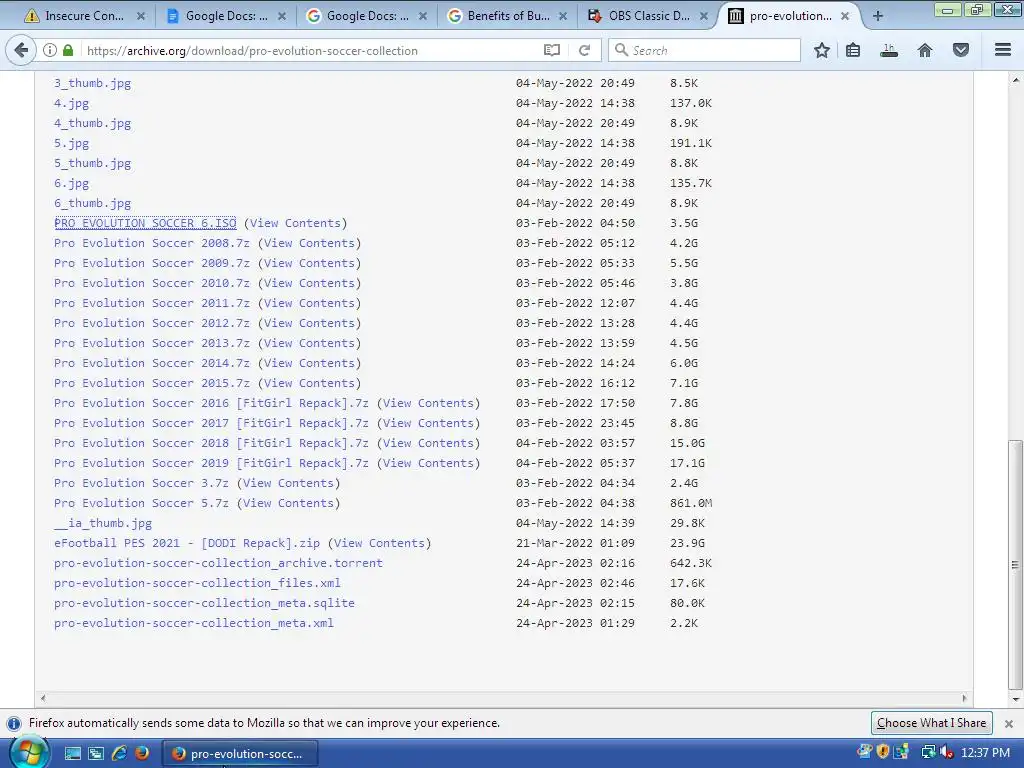
Task: Switch to the Insecure Connection tab
Action: pyautogui.click(x=84, y=16)
